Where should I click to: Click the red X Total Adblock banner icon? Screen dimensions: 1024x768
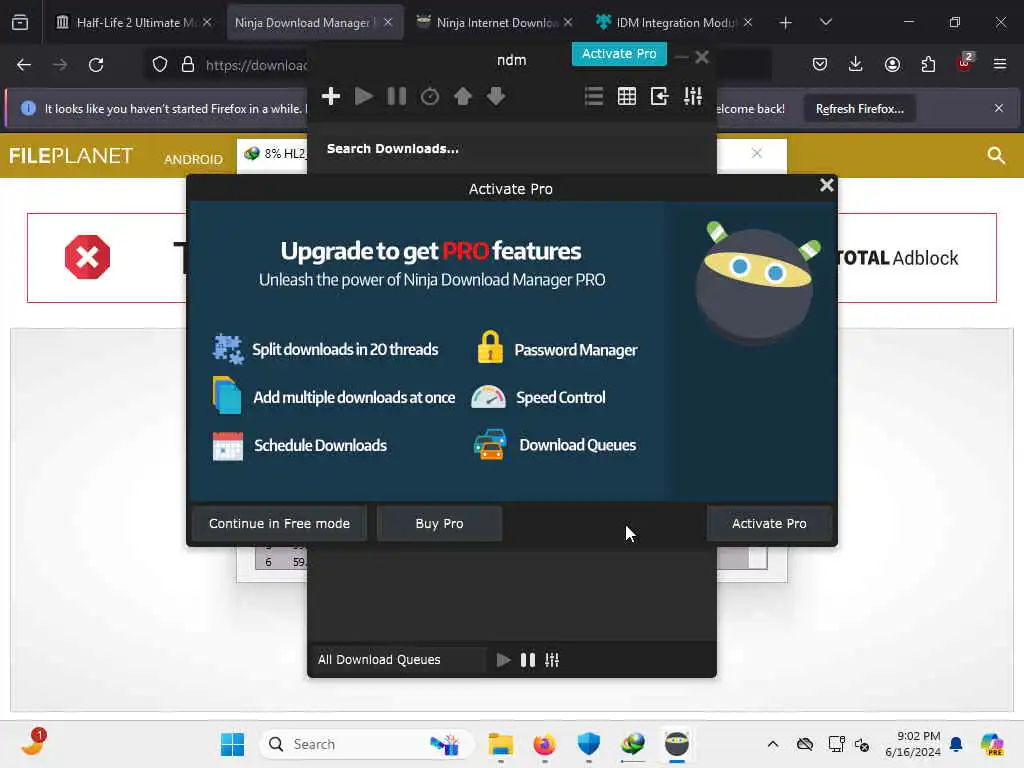[88, 257]
